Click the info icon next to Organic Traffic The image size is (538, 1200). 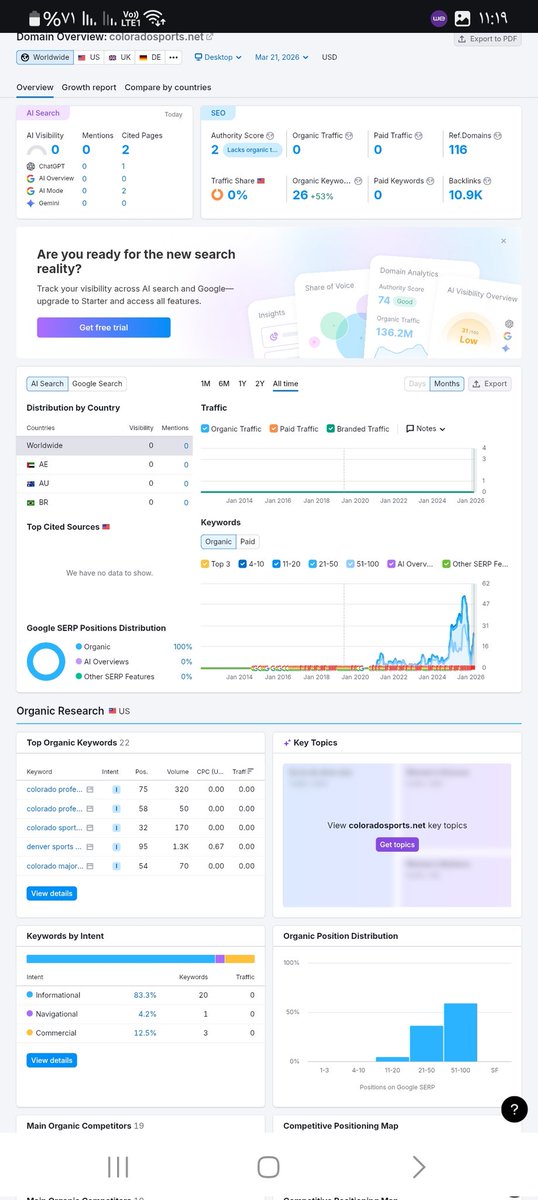350,135
